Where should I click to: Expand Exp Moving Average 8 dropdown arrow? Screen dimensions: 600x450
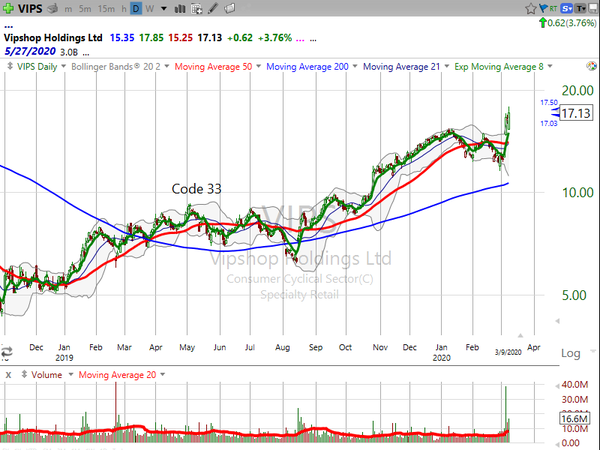point(550,66)
